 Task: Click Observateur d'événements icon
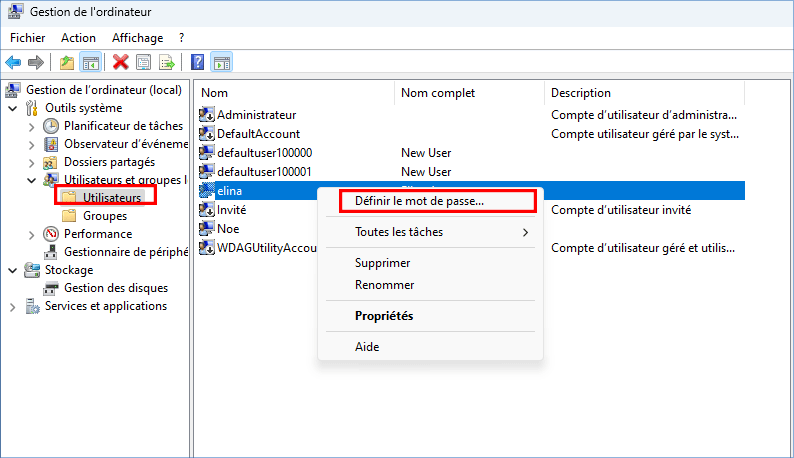click(51, 144)
